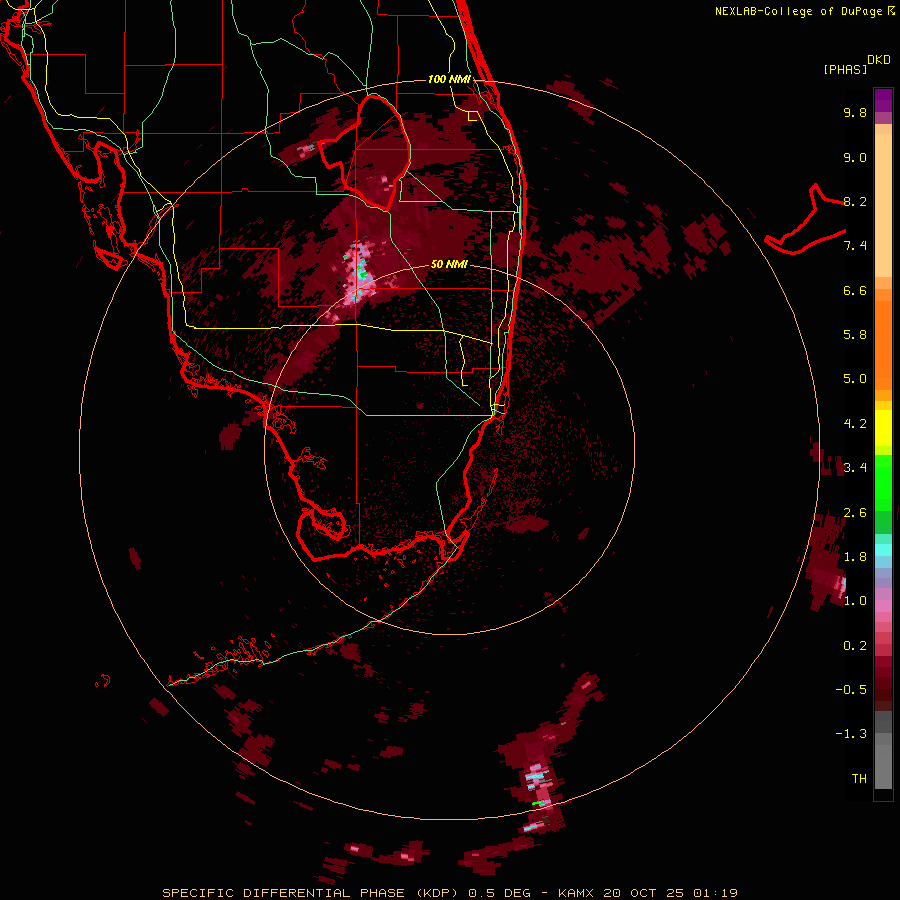Click the 5.0 value on color scale

tap(855, 379)
